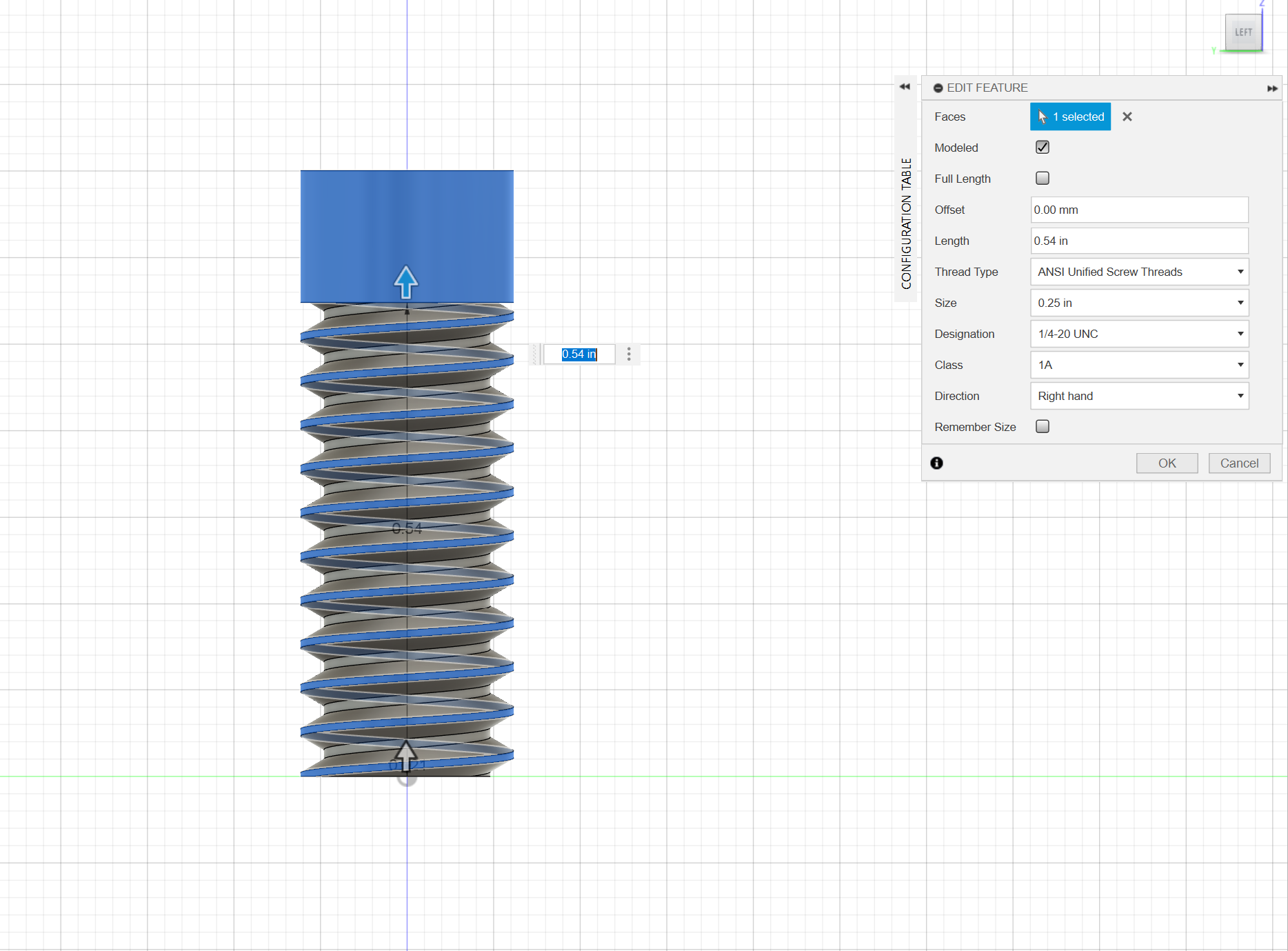Click the lower arrow manipulator at the thread base

coord(406,756)
